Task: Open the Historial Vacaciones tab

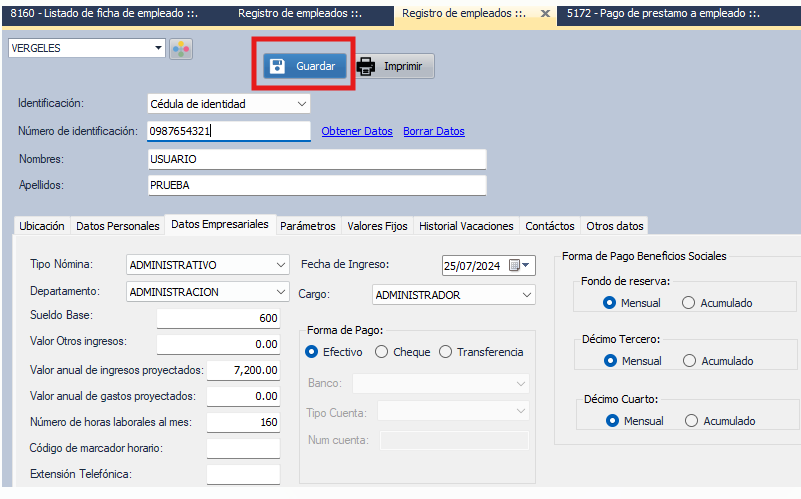Action: point(466,226)
